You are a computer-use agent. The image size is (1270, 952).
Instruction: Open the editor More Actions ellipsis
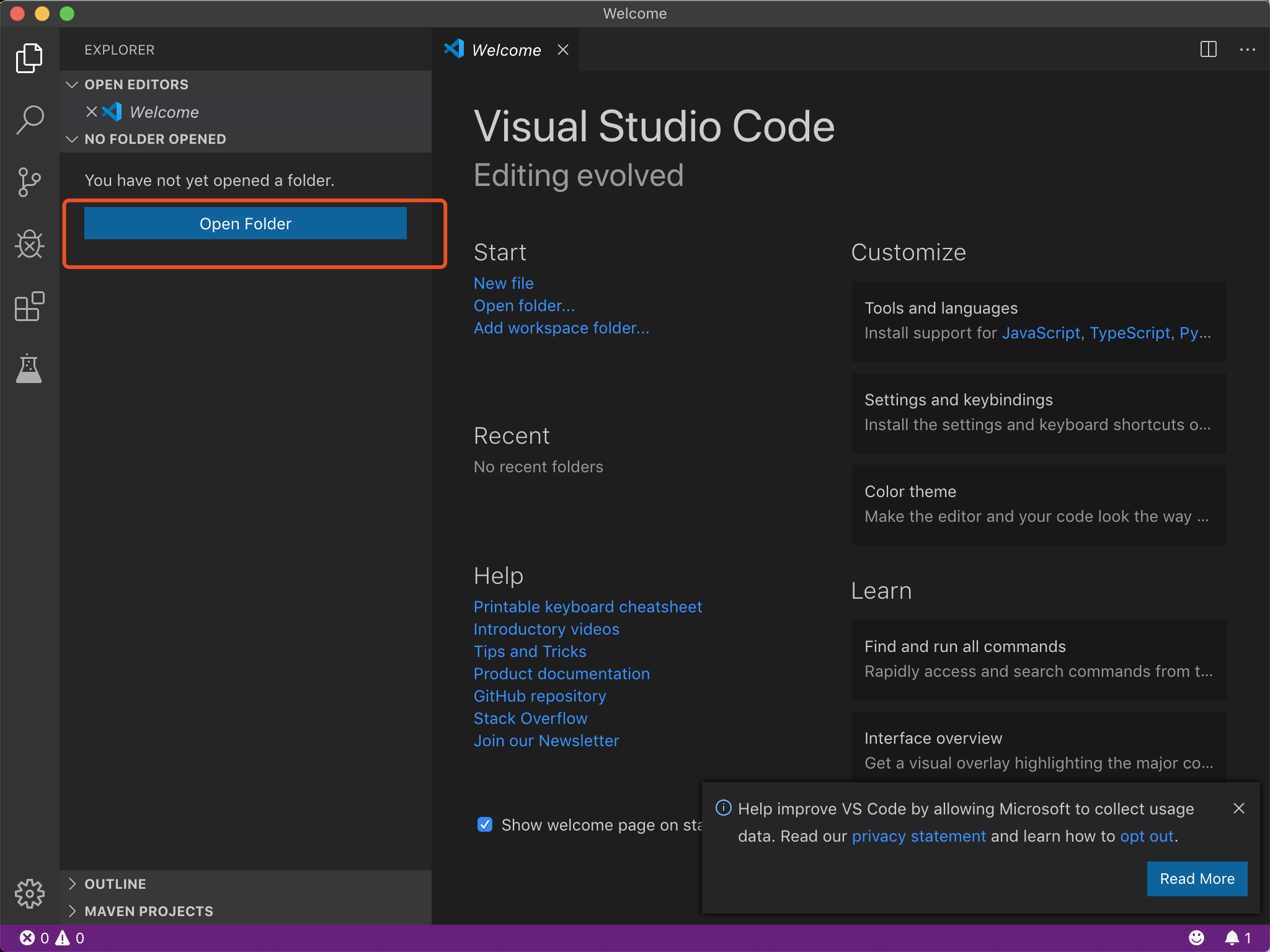point(1247,50)
